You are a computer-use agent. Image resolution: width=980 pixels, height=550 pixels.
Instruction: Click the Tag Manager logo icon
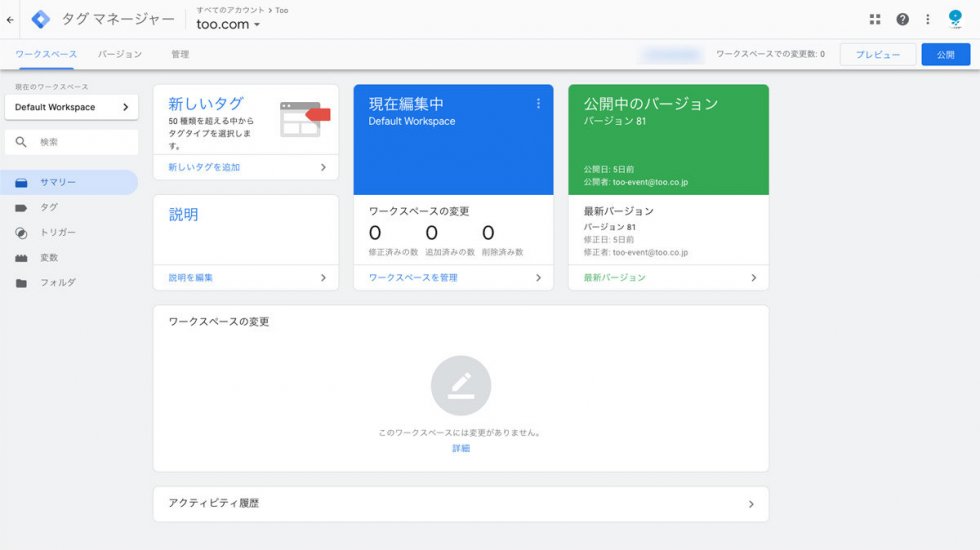(x=40, y=19)
